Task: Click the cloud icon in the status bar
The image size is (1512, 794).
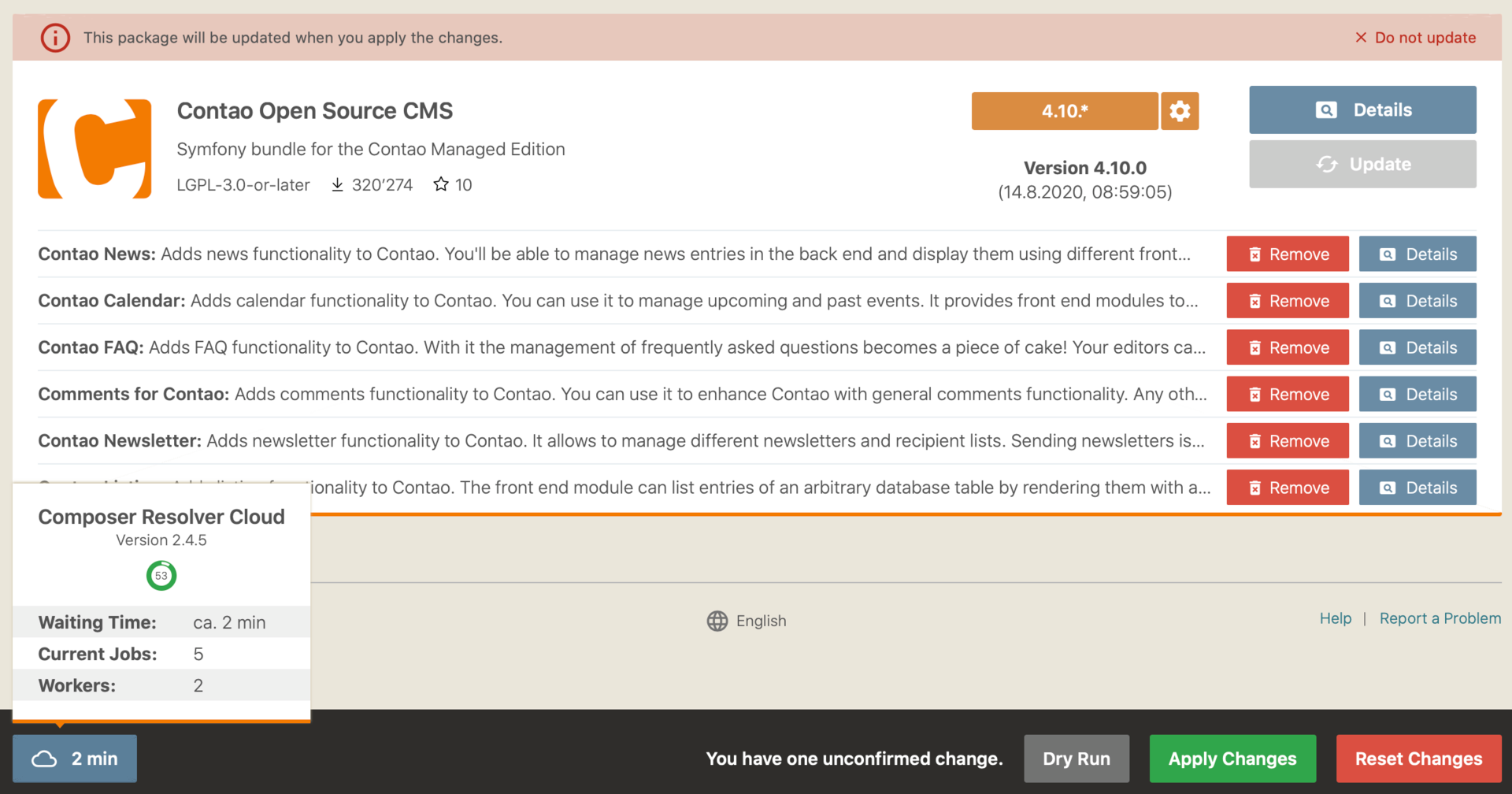Action: click(44, 759)
